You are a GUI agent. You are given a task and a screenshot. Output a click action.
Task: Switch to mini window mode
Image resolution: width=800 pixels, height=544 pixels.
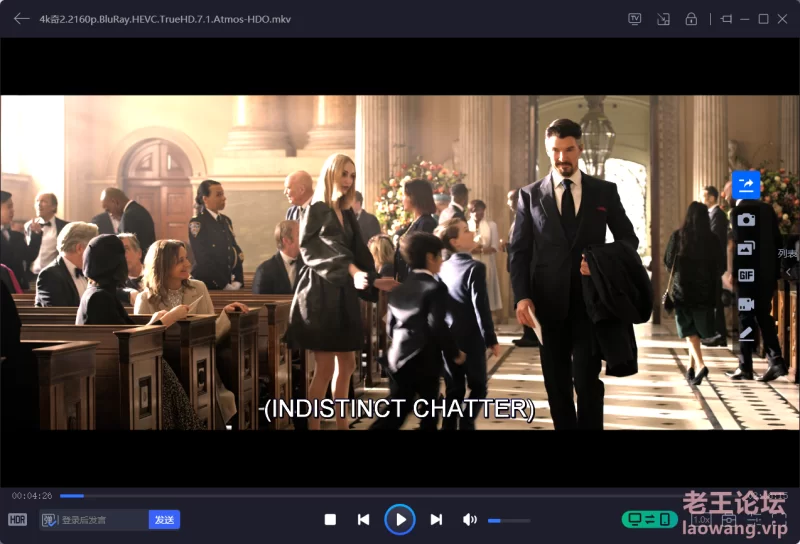click(x=663, y=19)
